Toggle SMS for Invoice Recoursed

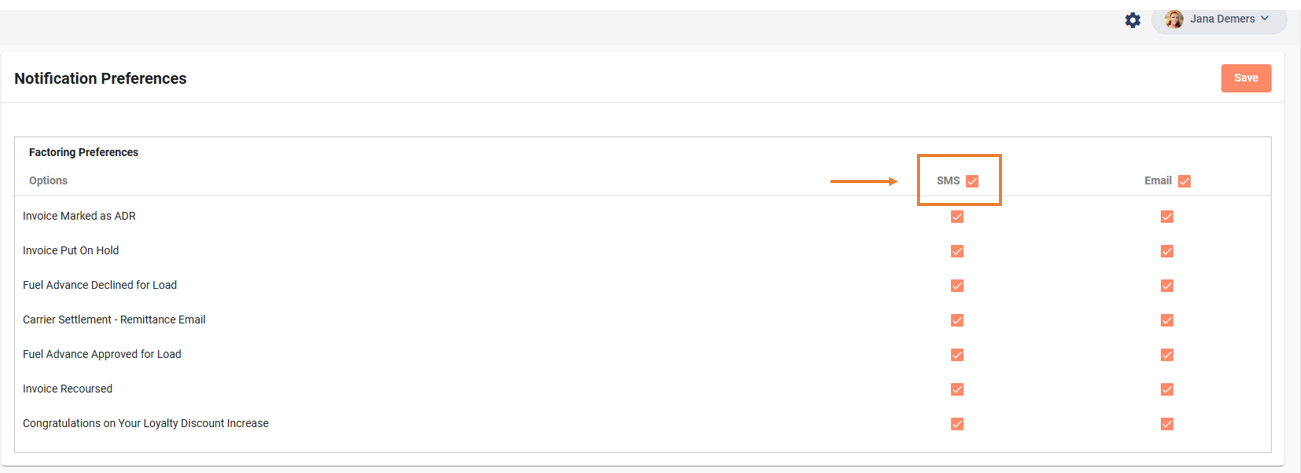click(957, 389)
